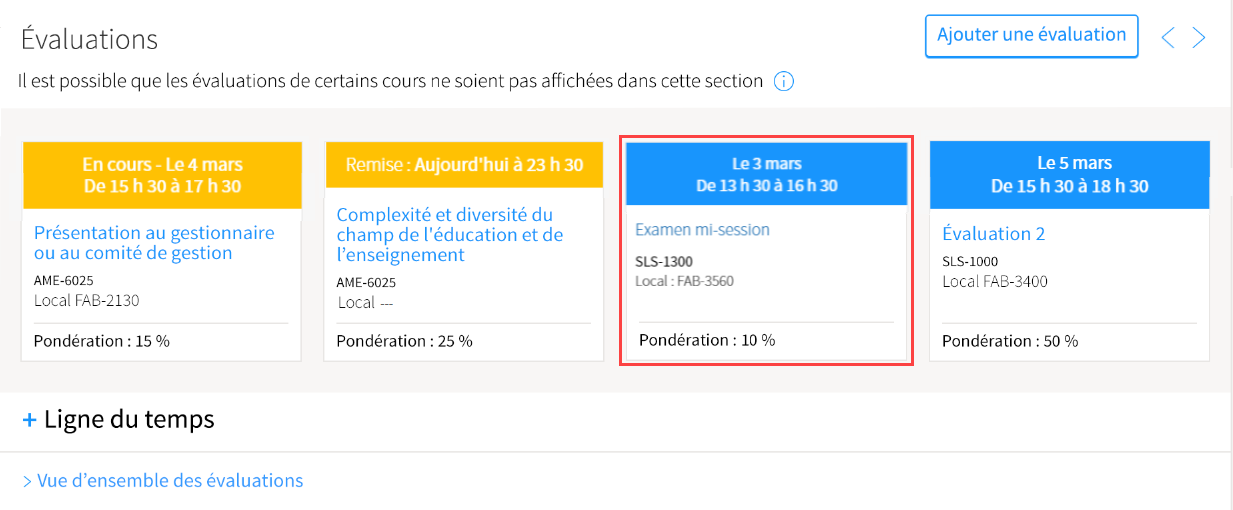Click the Évaluations section heading

click(90, 40)
